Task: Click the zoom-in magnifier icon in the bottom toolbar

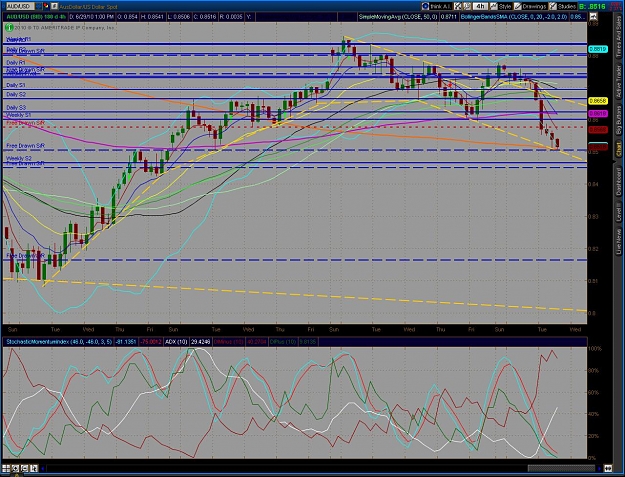Action: pos(15,468)
